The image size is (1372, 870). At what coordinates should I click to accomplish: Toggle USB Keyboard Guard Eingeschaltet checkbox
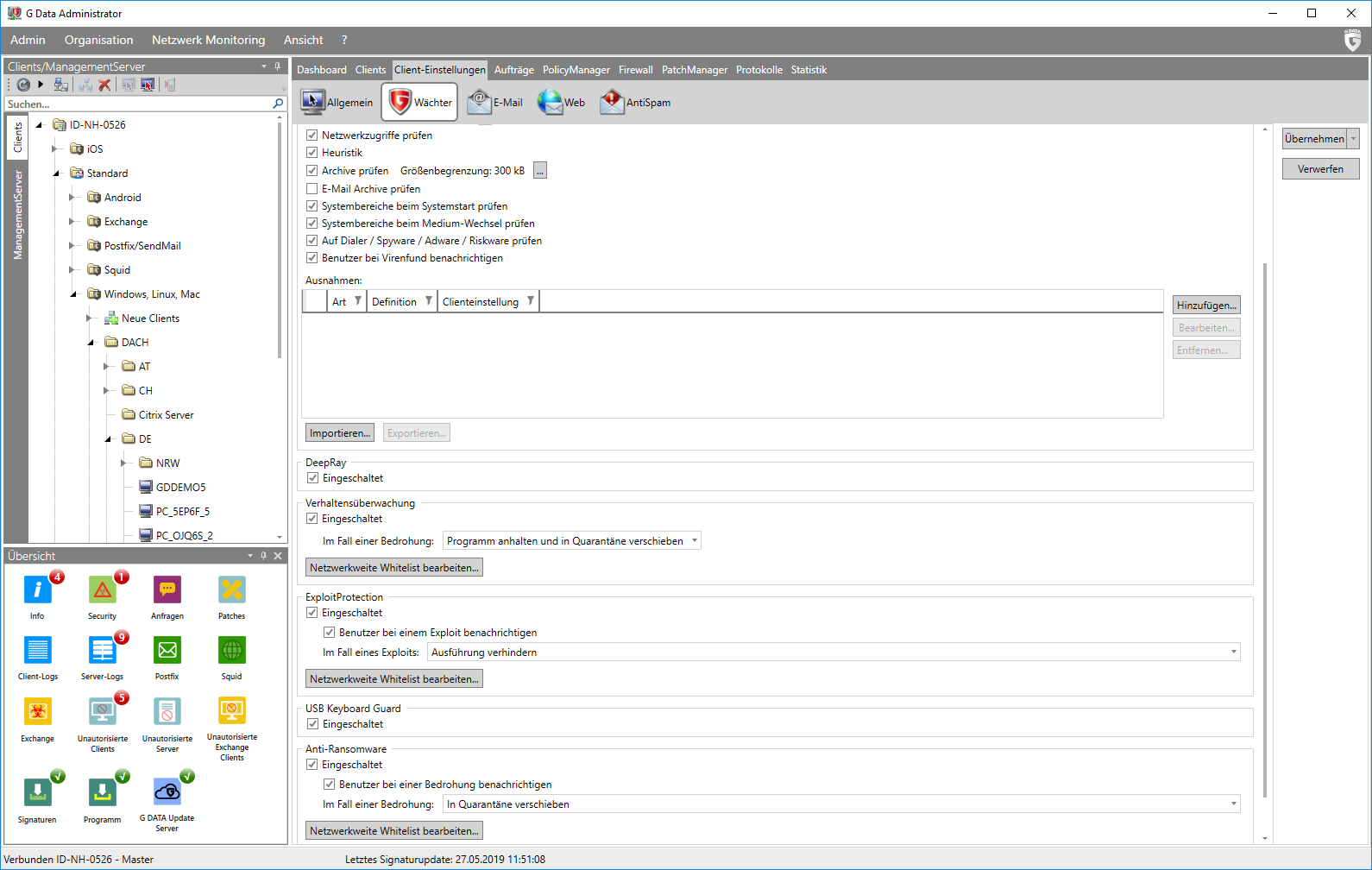312,724
